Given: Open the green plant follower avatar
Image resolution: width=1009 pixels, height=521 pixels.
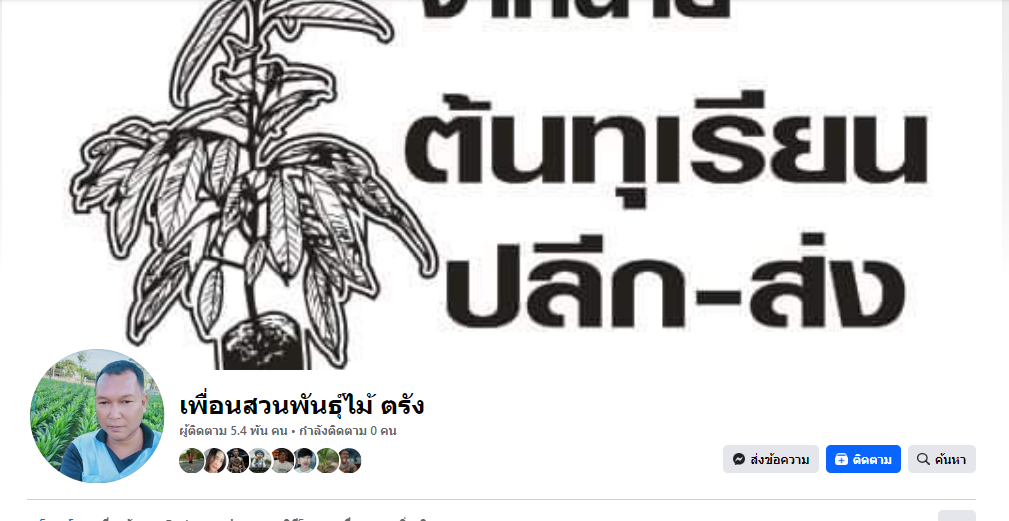Looking at the screenshot, I should [x=327, y=461].
